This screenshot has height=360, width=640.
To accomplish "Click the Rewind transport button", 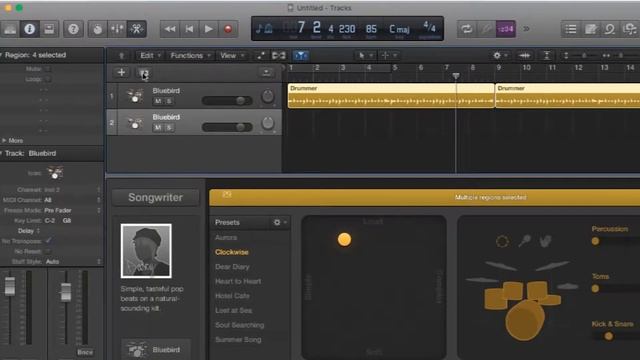I will click(170, 29).
